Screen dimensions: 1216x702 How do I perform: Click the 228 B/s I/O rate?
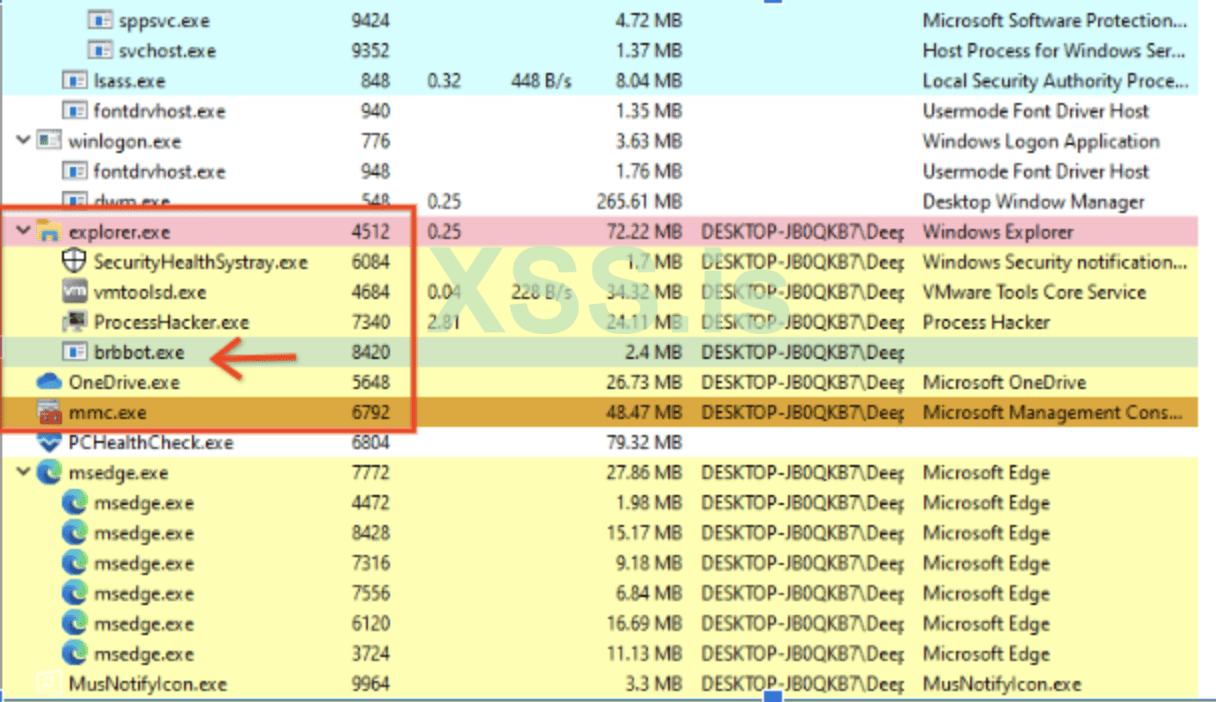pos(539,292)
